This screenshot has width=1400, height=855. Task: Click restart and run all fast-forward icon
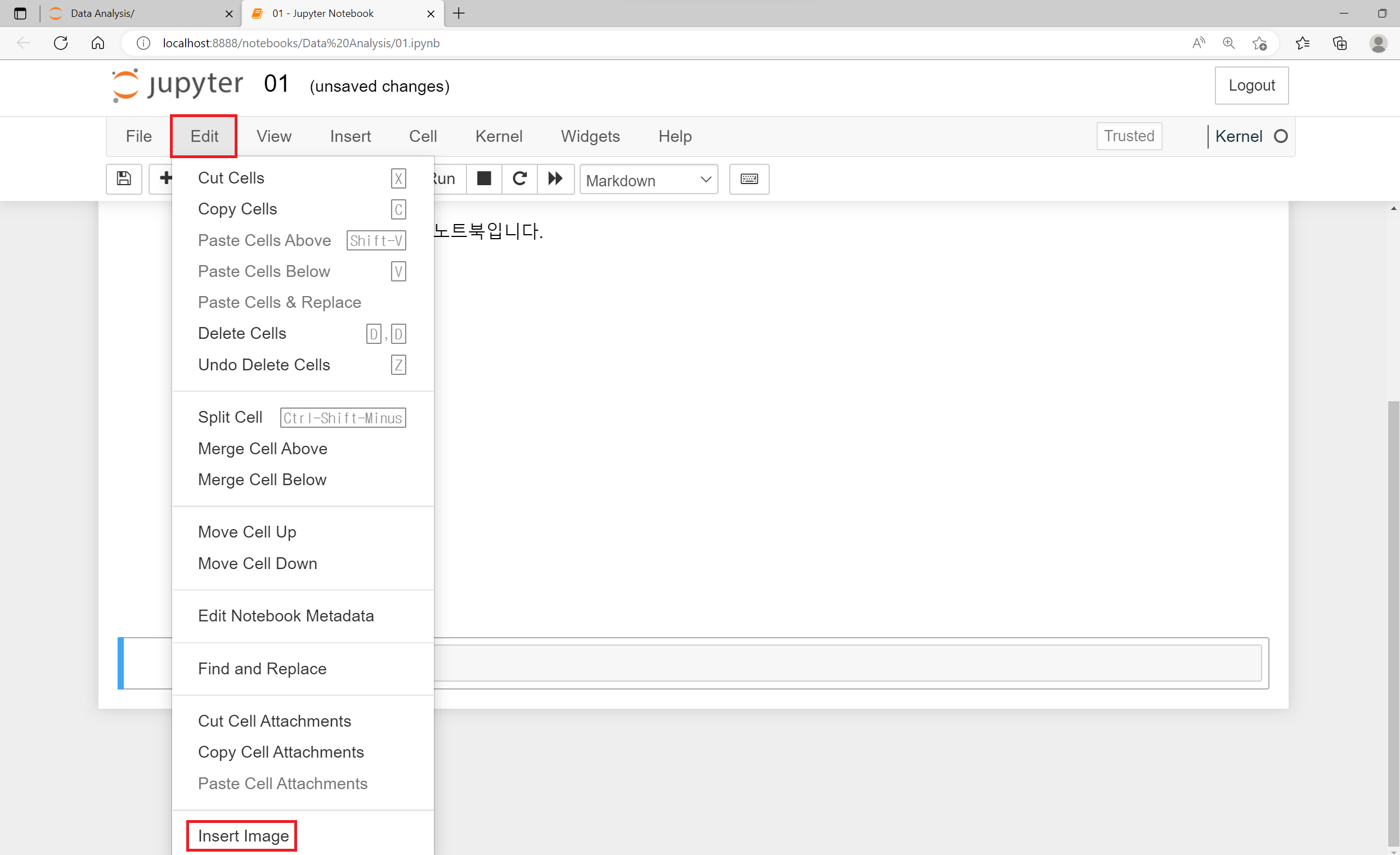(555, 178)
